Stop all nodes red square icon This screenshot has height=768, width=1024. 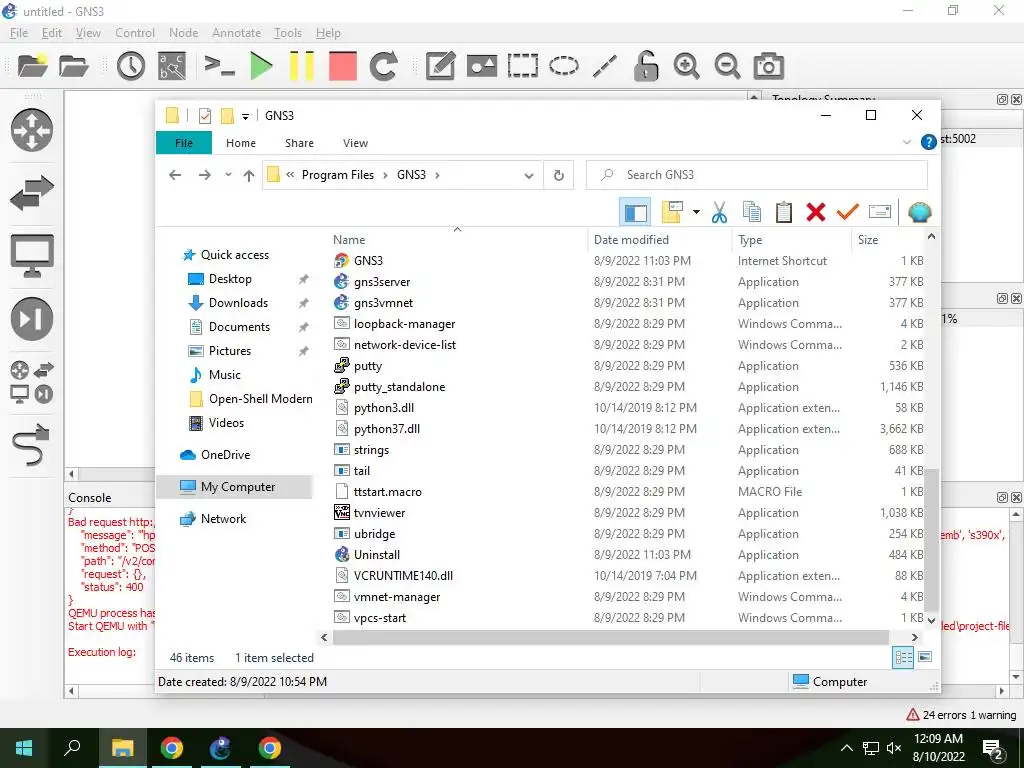pyautogui.click(x=342, y=66)
